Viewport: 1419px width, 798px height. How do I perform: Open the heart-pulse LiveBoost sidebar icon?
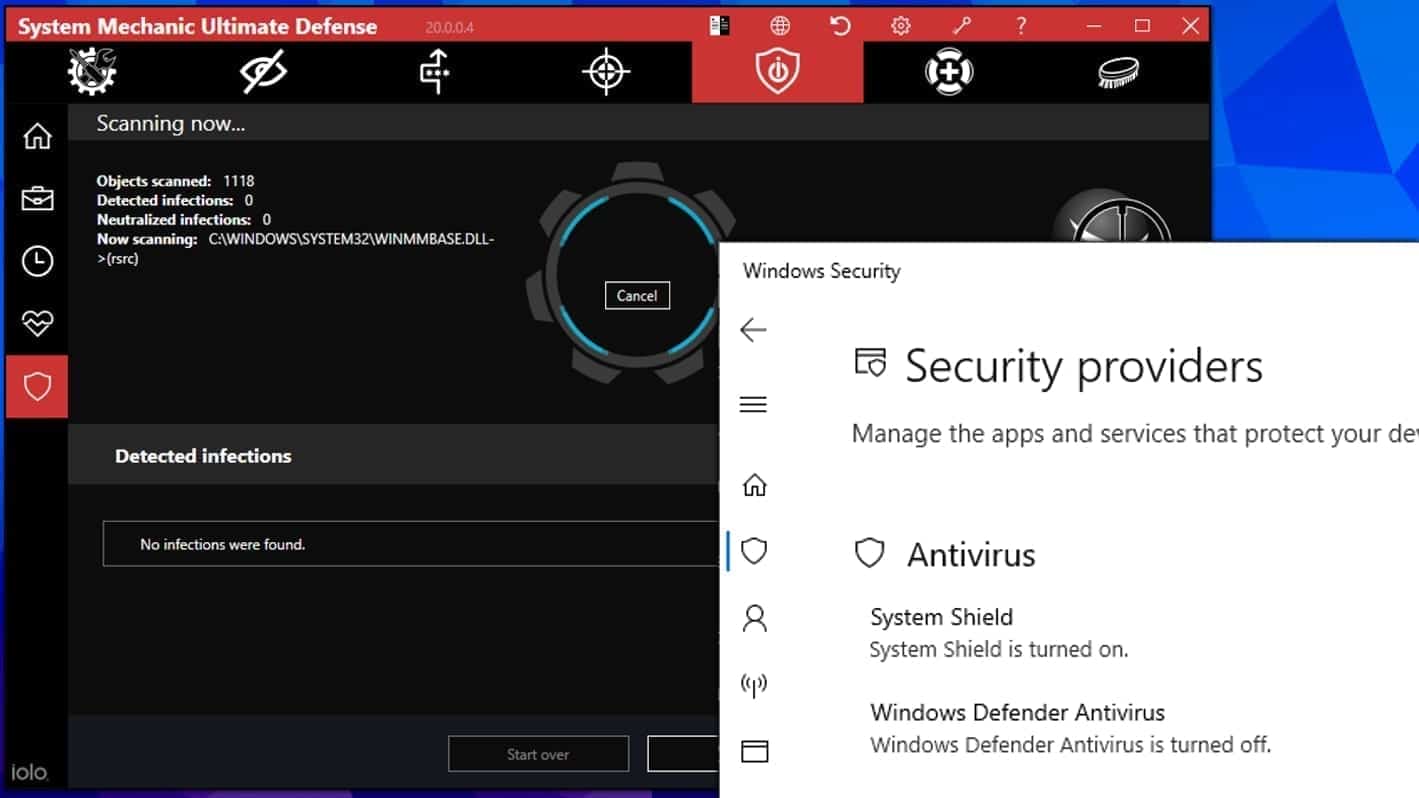pos(37,323)
